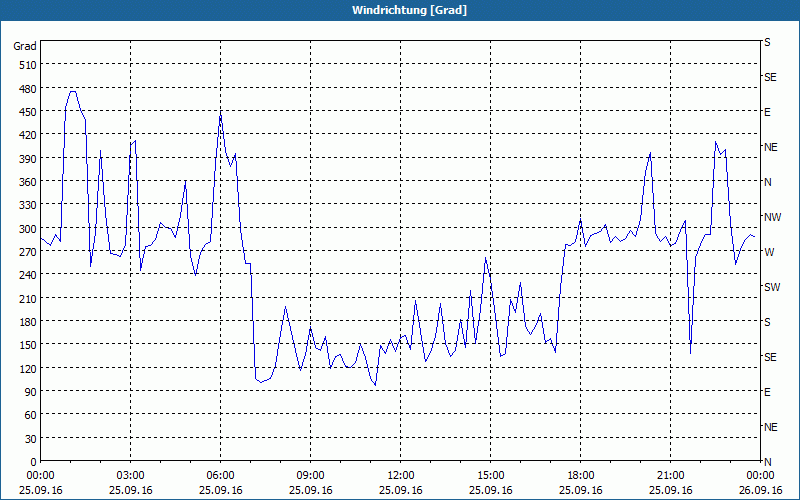Click the 390 degree axis label

coord(28,159)
